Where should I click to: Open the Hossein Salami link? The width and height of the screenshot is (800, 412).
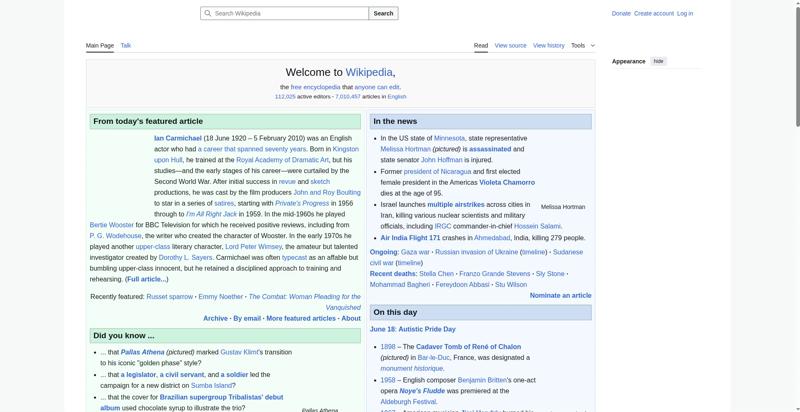537,226
